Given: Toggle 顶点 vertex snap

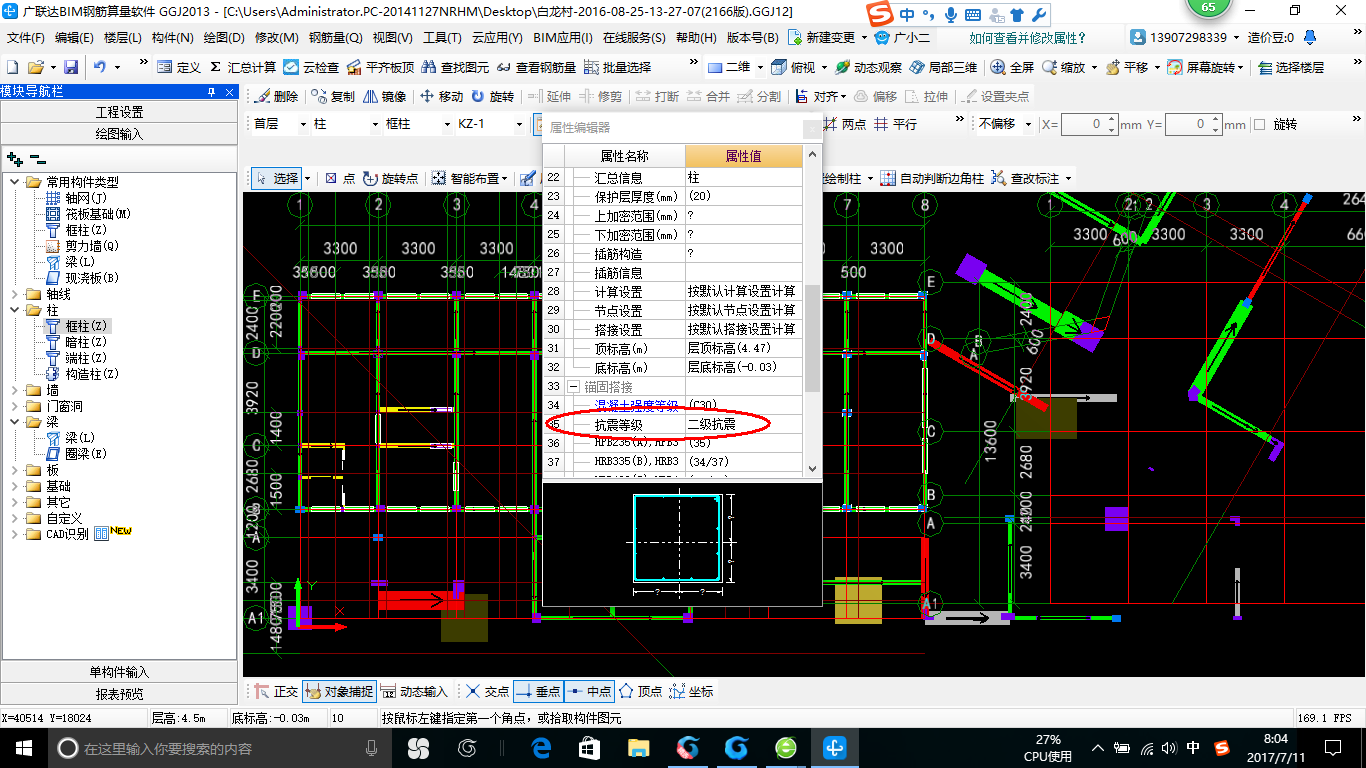Looking at the screenshot, I should [x=641, y=691].
